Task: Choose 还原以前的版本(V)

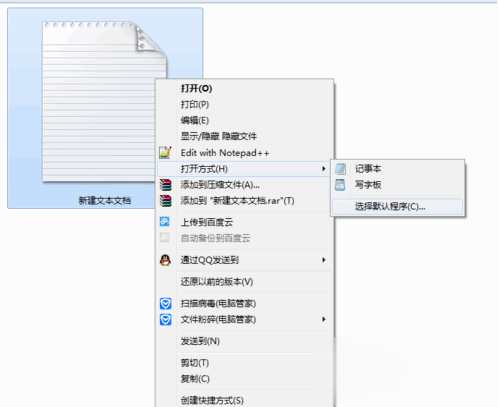Action: (244, 282)
